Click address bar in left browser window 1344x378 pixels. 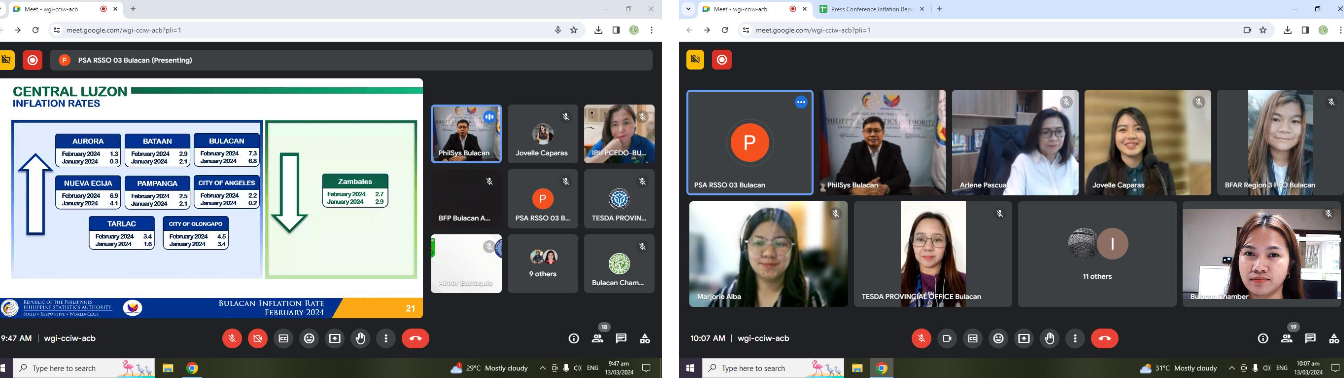315,30
